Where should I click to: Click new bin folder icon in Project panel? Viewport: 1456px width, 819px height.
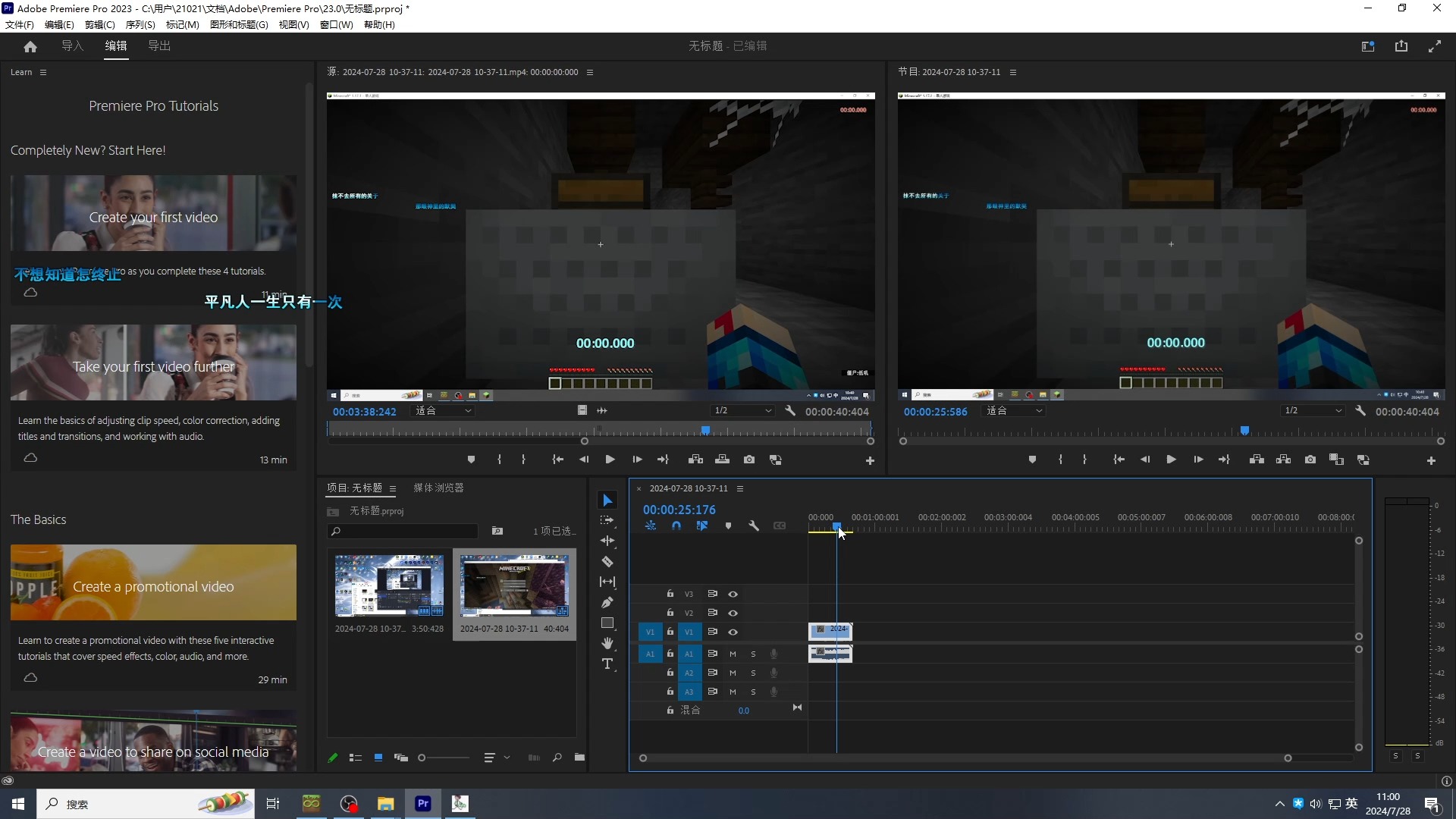tap(579, 758)
